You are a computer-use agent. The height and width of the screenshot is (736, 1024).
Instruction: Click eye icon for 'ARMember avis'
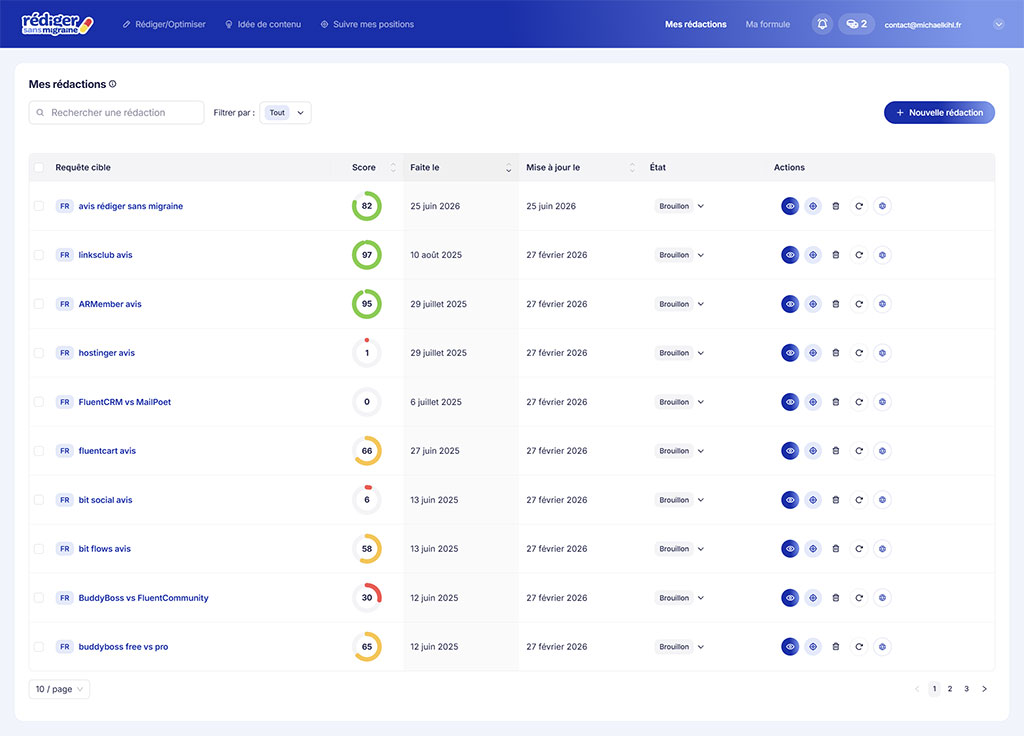(x=790, y=304)
